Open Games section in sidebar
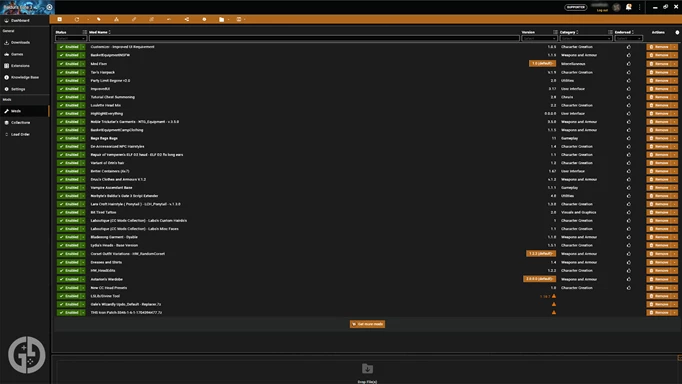Viewport: 682px width, 384px height. click(x=17, y=54)
